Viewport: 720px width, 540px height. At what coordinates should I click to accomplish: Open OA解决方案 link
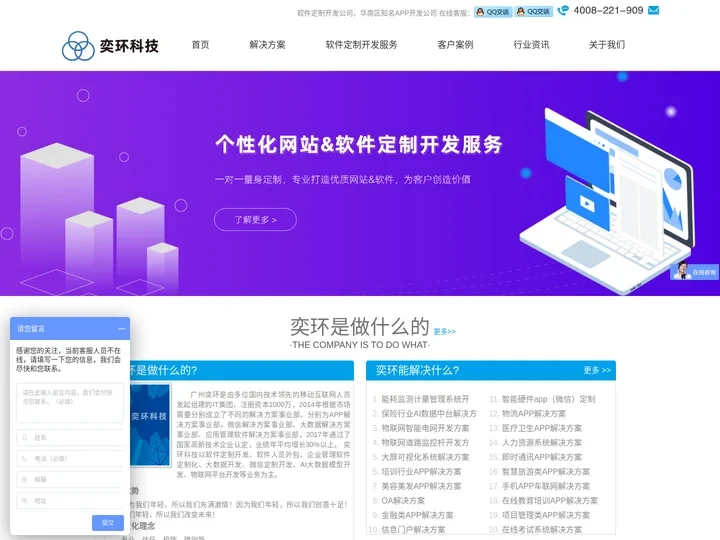(x=403, y=501)
